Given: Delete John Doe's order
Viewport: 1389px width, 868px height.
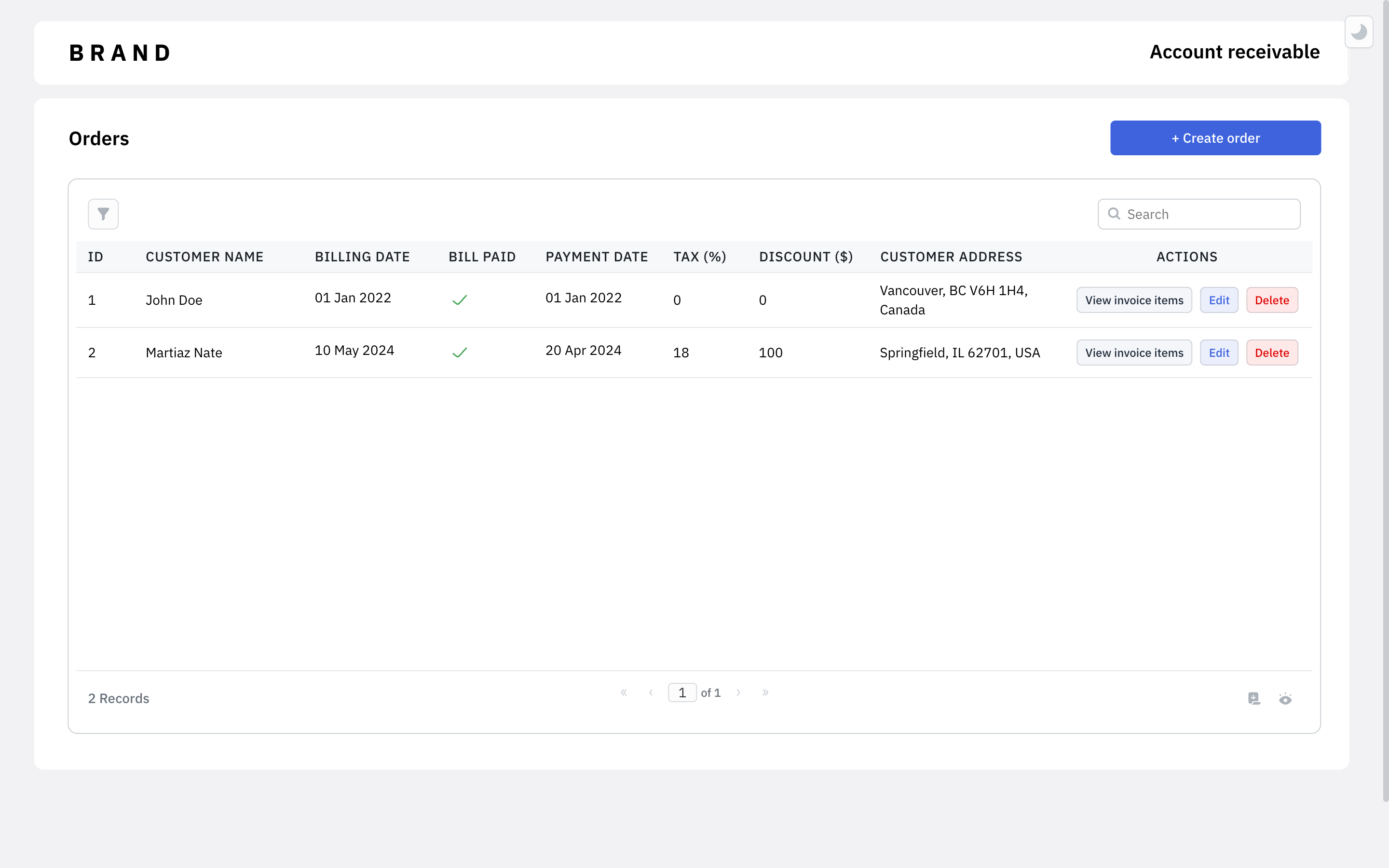Looking at the screenshot, I should coord(1271,300).
